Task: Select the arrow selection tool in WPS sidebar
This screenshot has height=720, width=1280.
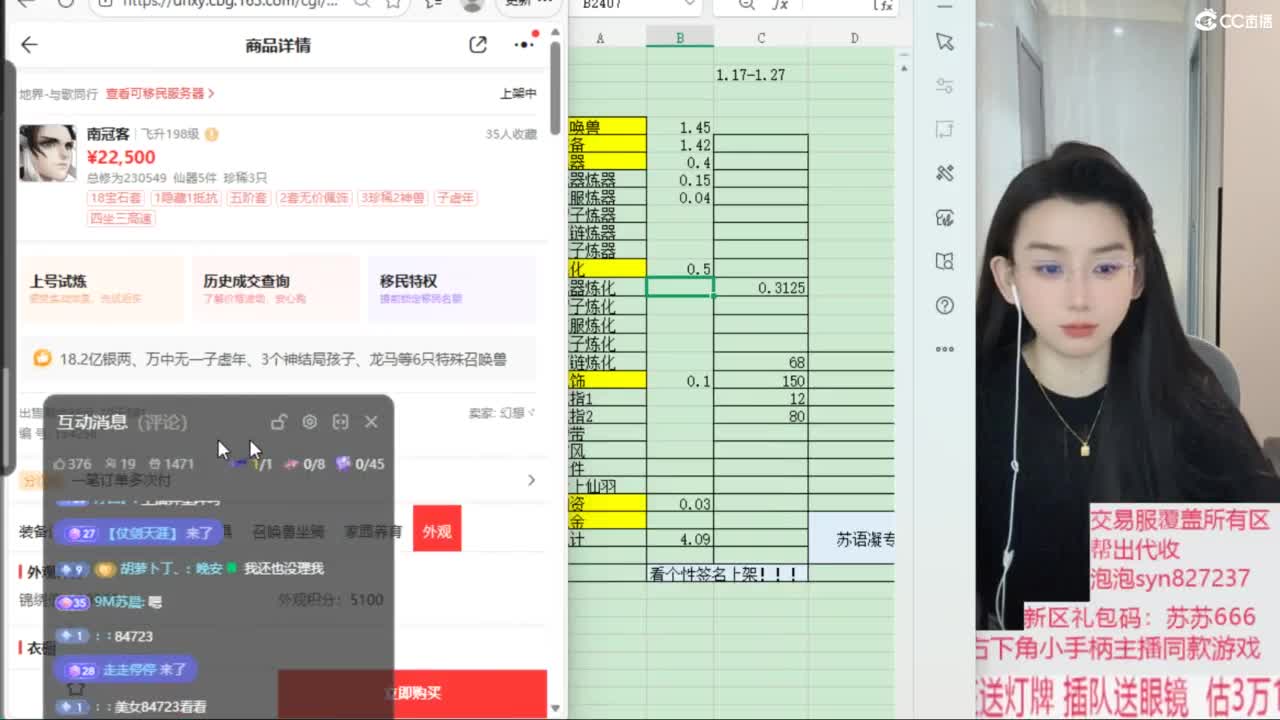Action: 945,42
